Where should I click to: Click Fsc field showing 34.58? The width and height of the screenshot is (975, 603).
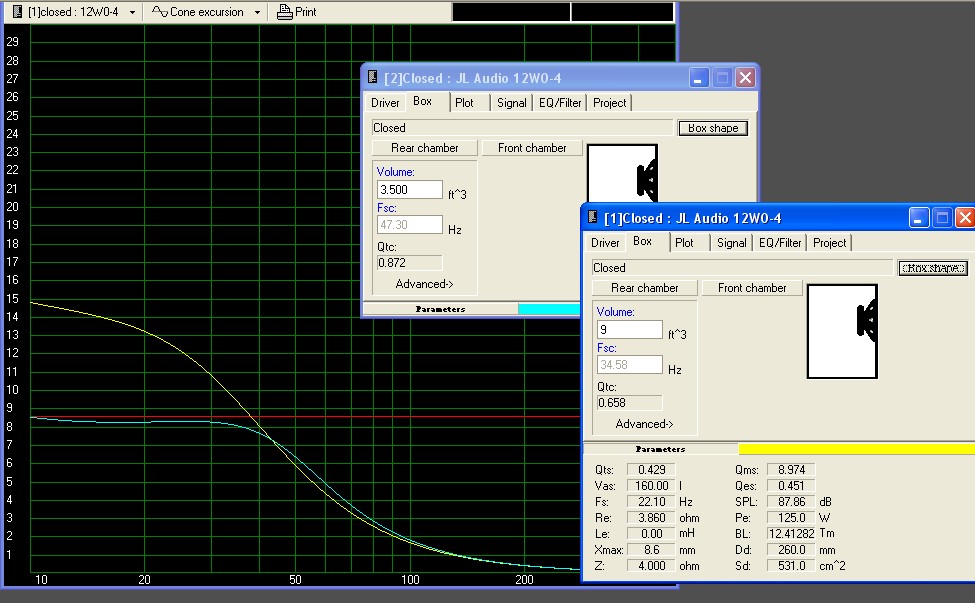click(x=630, y=364)
